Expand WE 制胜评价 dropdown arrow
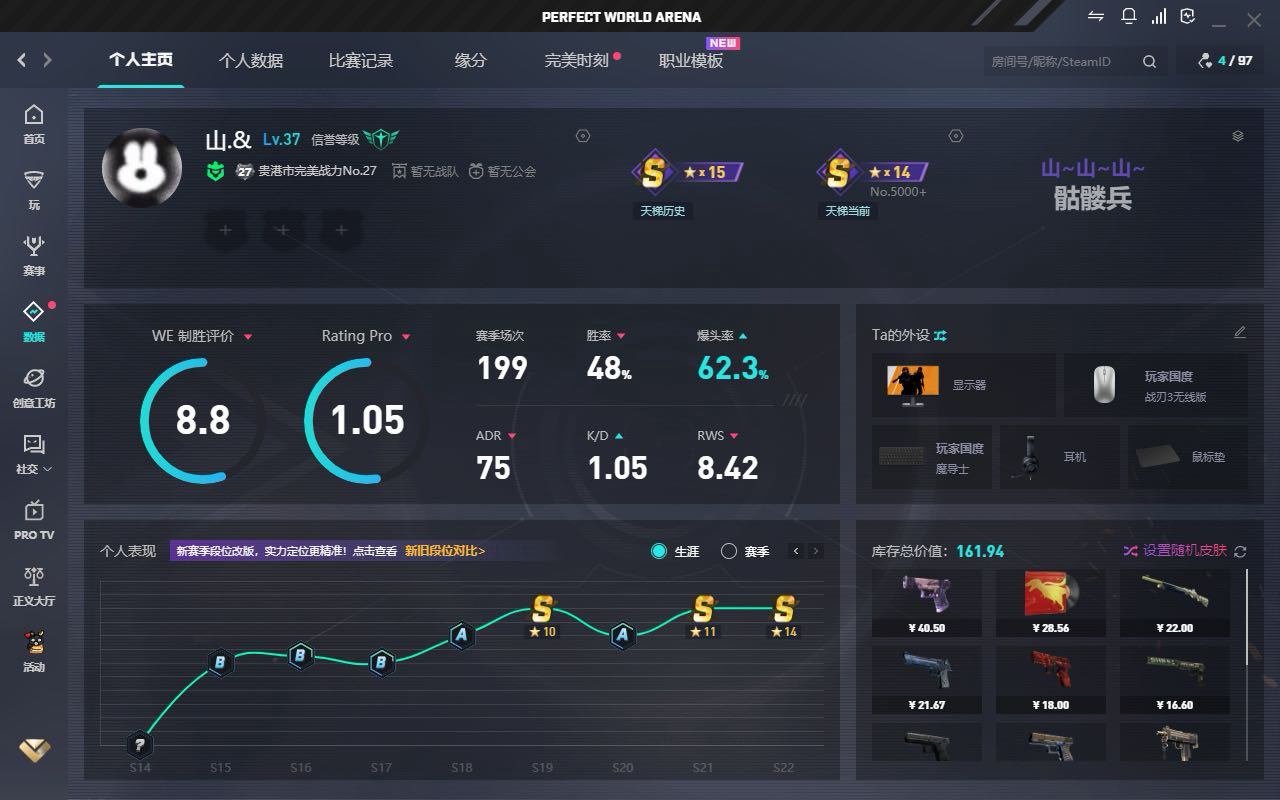 tap(248, 337)
